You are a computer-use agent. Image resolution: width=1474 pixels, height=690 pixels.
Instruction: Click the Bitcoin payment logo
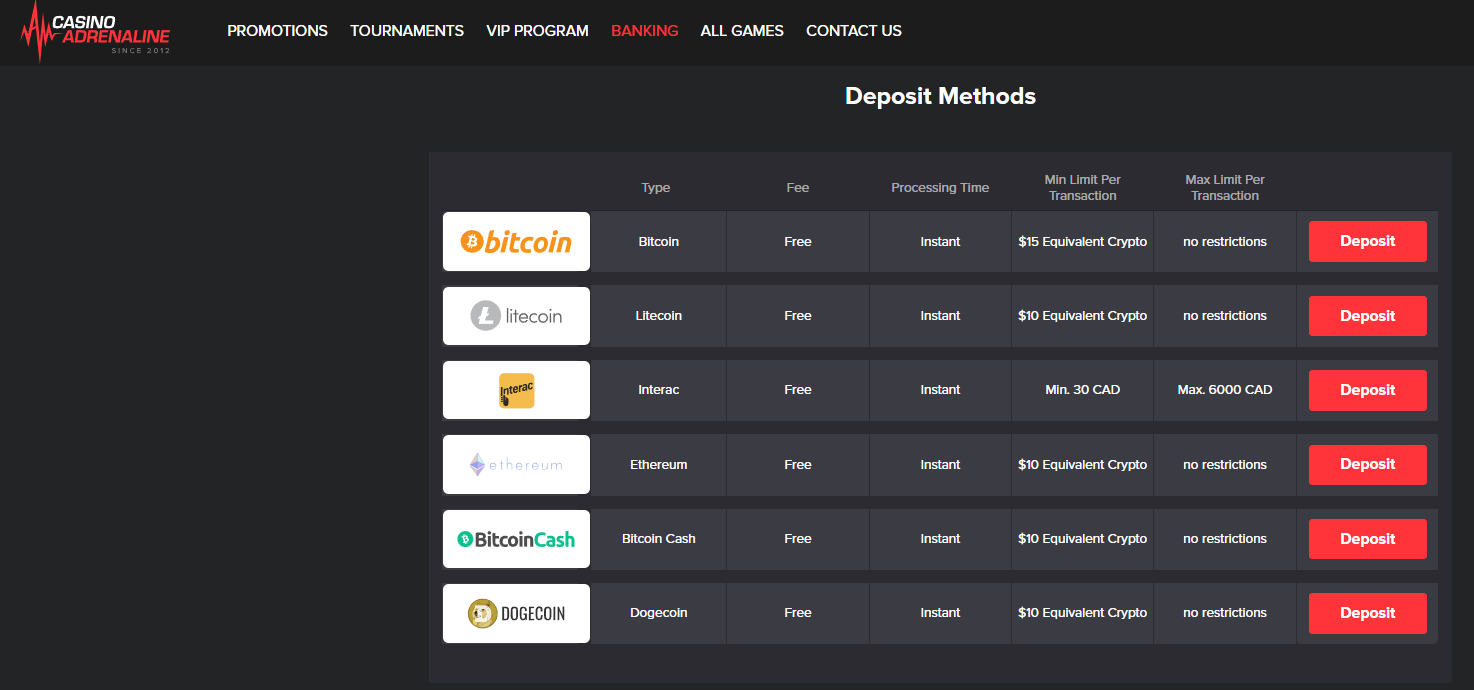pyautogui.click(x=516, y=241)
